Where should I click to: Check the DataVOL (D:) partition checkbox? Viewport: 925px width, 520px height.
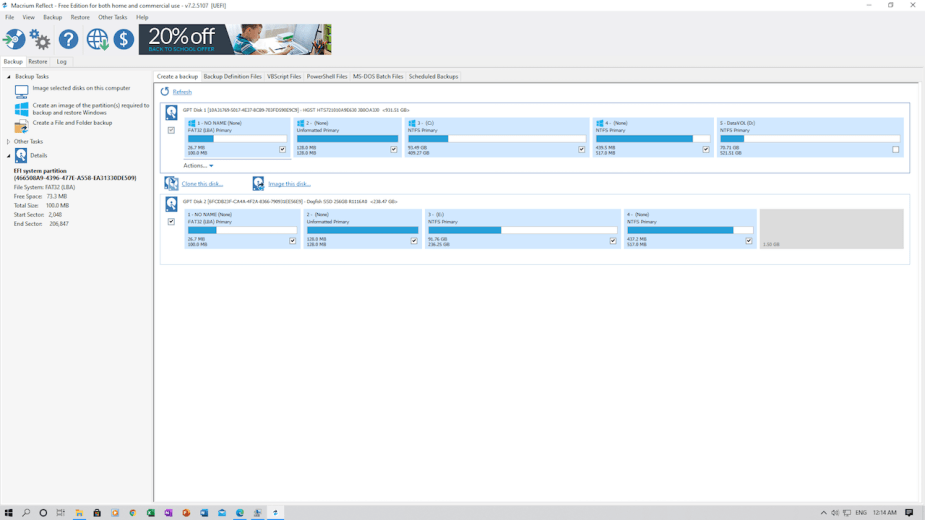tap(895, 150)
